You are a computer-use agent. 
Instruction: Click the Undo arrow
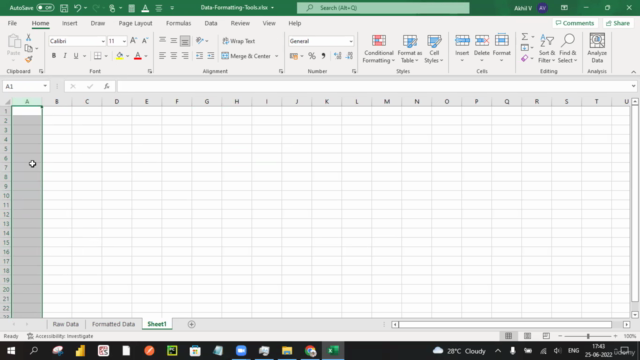tap(78, 8)
